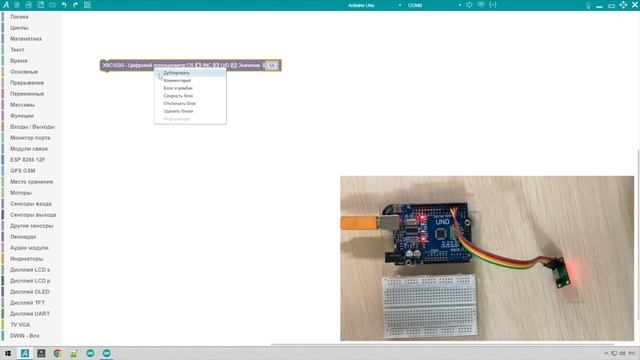Image resolution: width=640 pixels, height=360 pixels.
Task: Select the third context menu entry, starting with Блок
Action: click(x=190, y=88)
